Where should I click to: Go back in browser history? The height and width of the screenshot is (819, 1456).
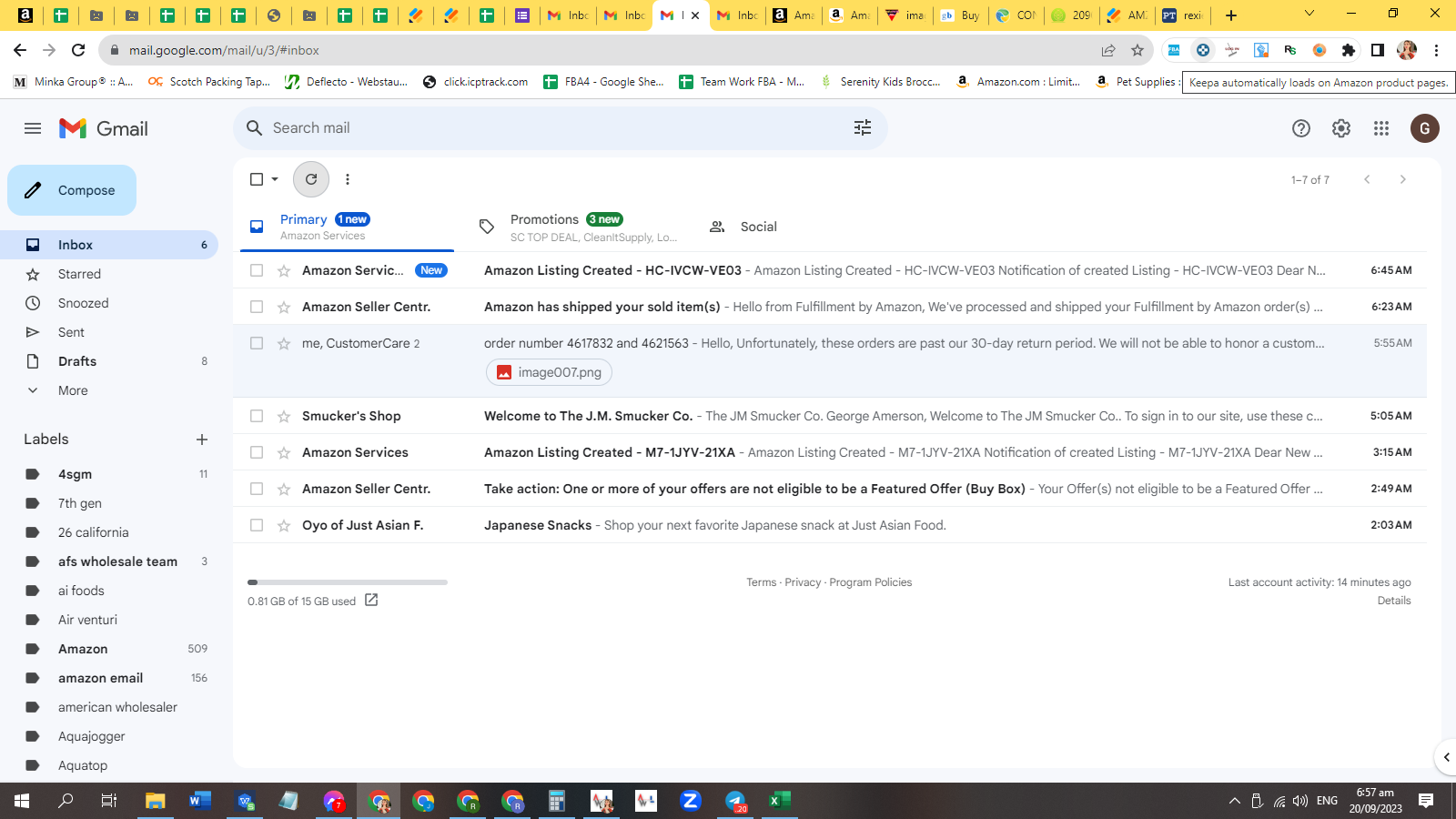click(20, 50)
